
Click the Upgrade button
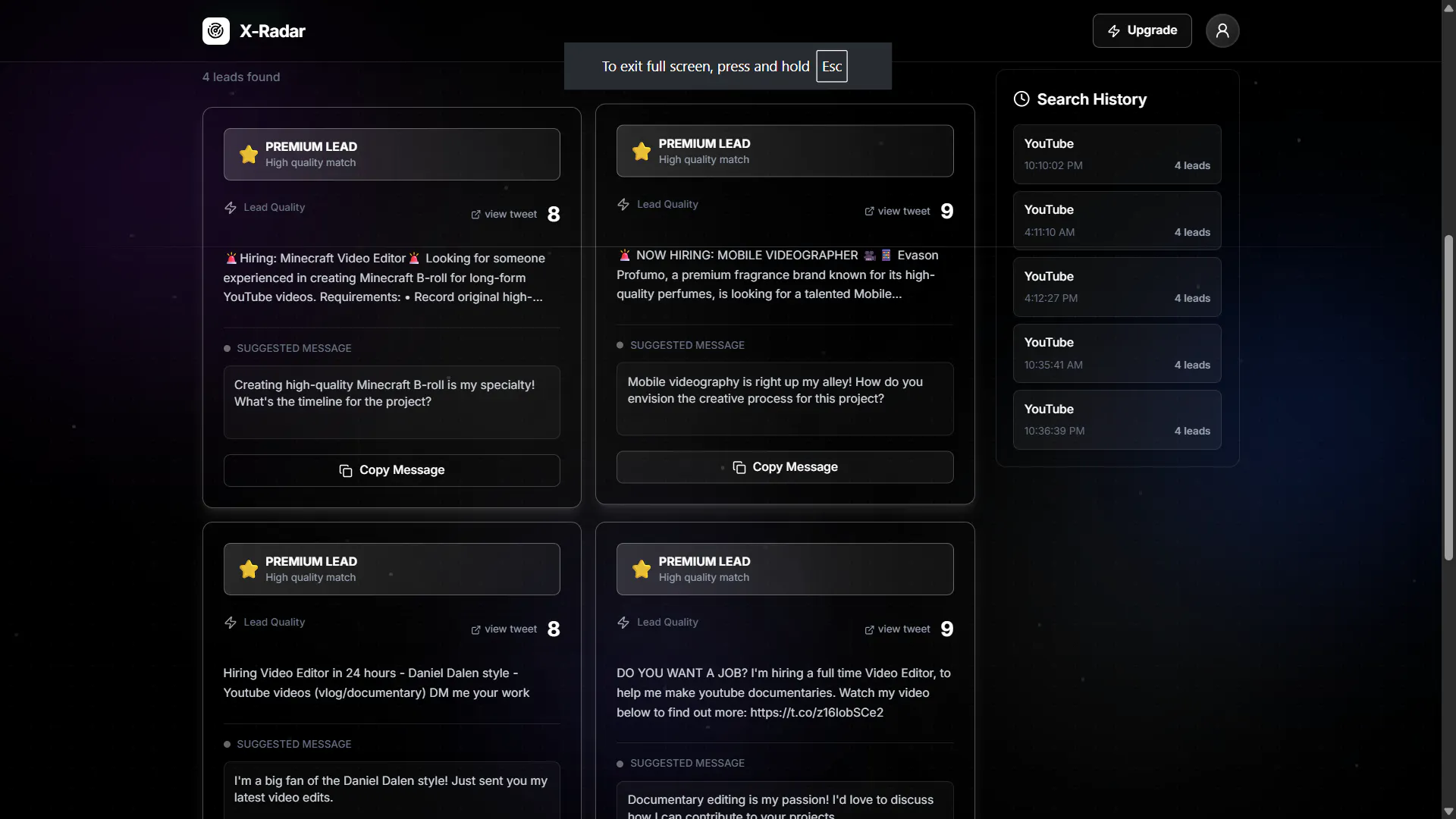coord(1142,31)
